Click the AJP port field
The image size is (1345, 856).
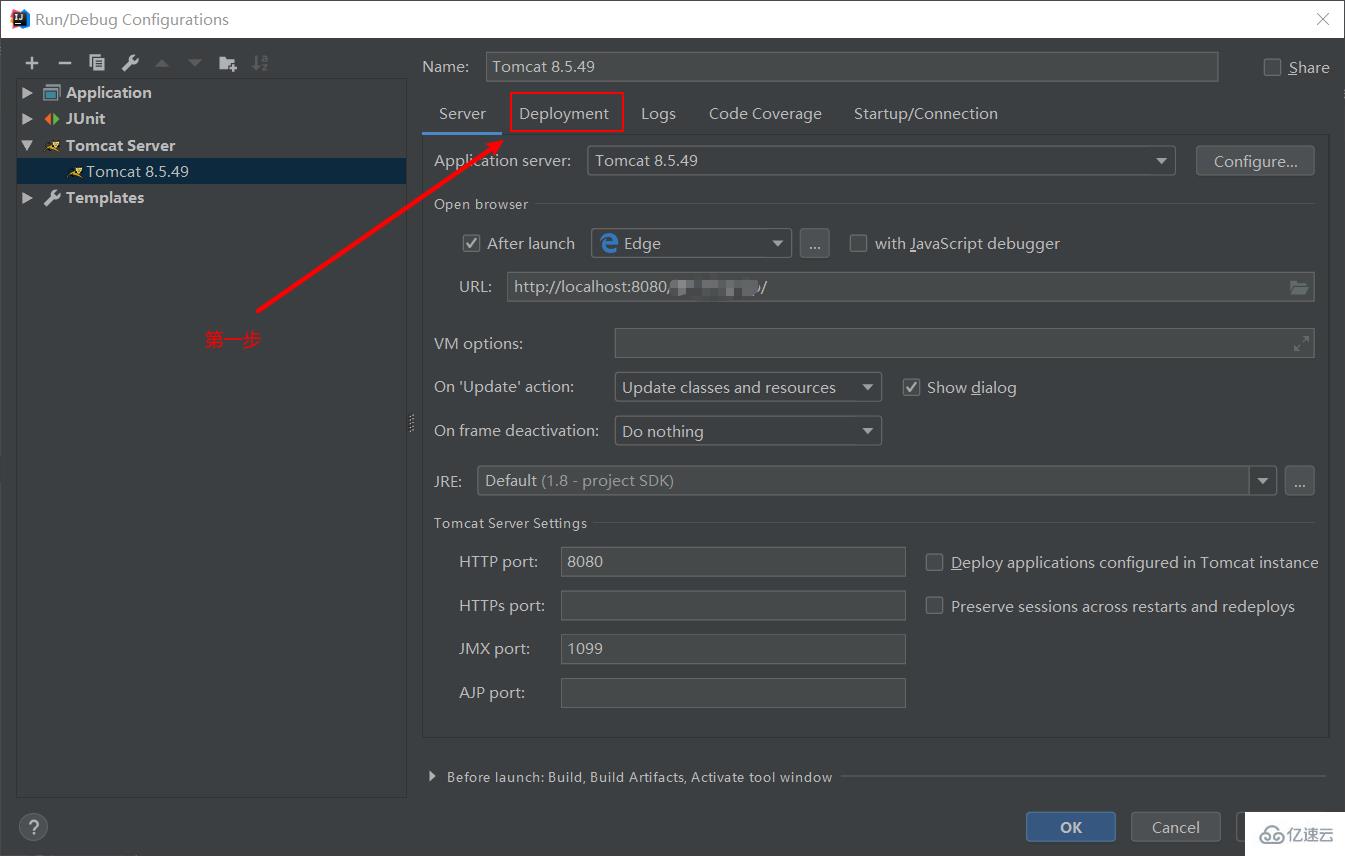point(733,693)
